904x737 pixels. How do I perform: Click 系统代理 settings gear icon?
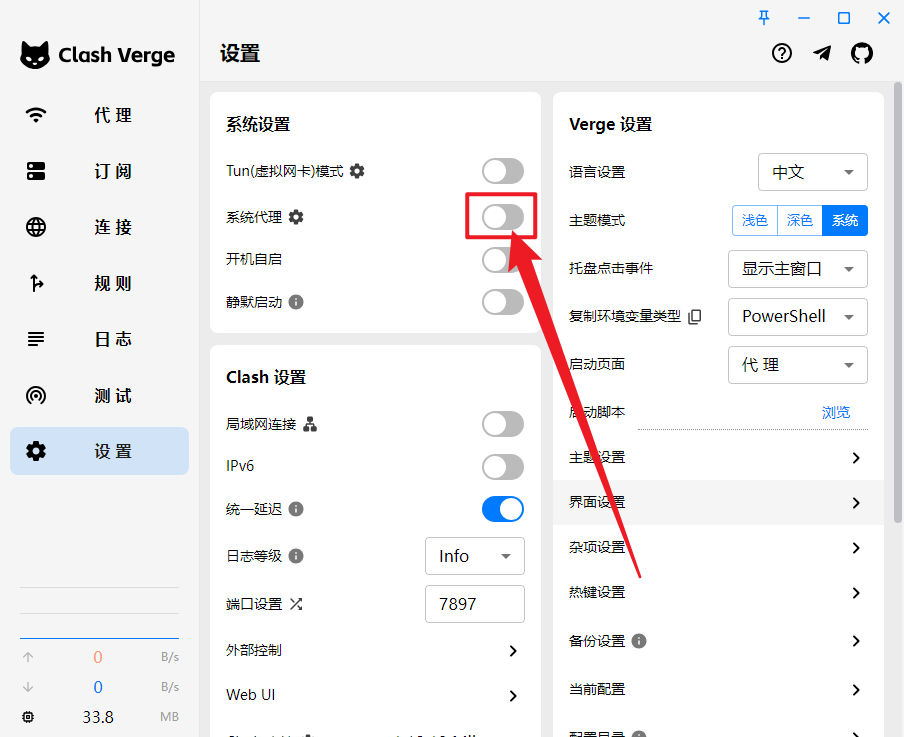coord(296,217)
